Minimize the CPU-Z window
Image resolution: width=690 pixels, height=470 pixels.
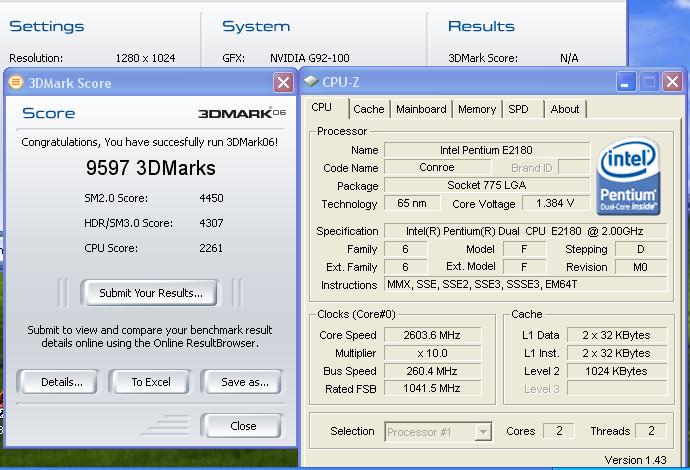pyautogui.click(x=625, y=82)
